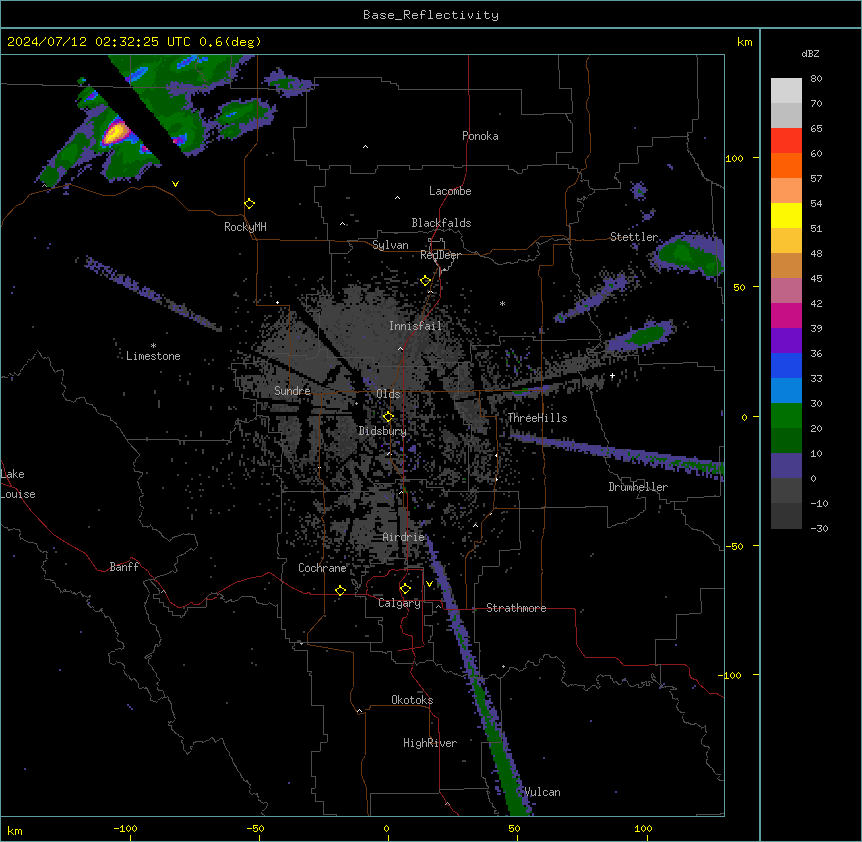The image size is (862, 842).
Task: Click the Ponoka city label
Action: 480,136
